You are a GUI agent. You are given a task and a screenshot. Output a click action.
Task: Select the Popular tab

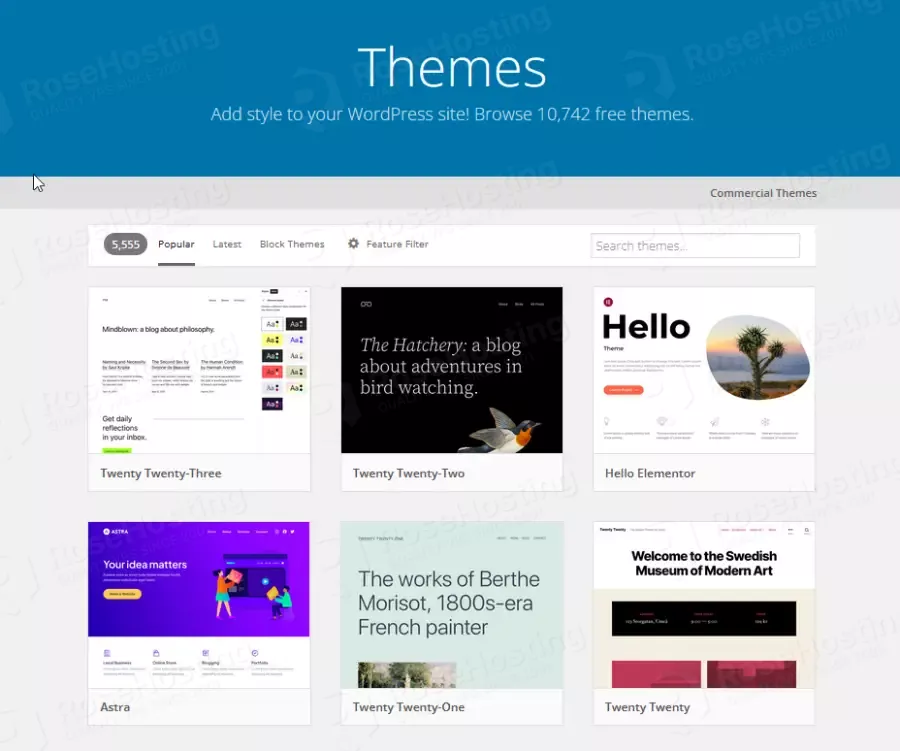pyautogui.click(x=176, y=244)
